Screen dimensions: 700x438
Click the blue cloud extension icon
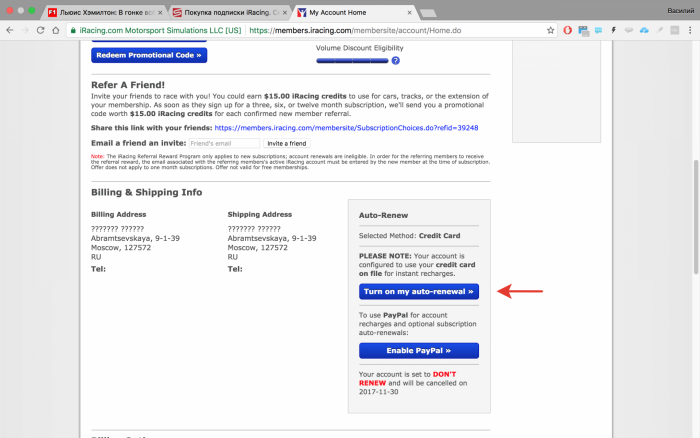[644, 30]
